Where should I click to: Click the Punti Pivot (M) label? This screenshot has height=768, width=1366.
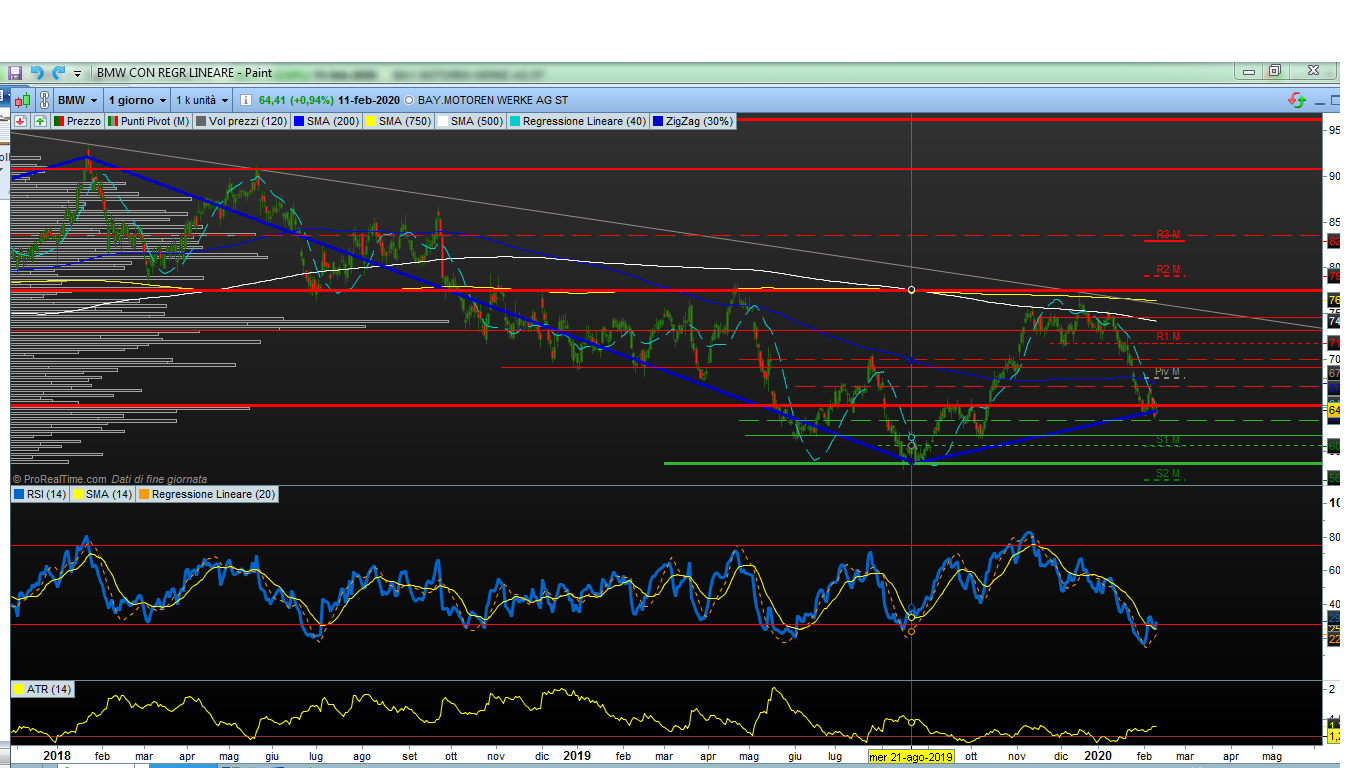(x=154, y=121)
